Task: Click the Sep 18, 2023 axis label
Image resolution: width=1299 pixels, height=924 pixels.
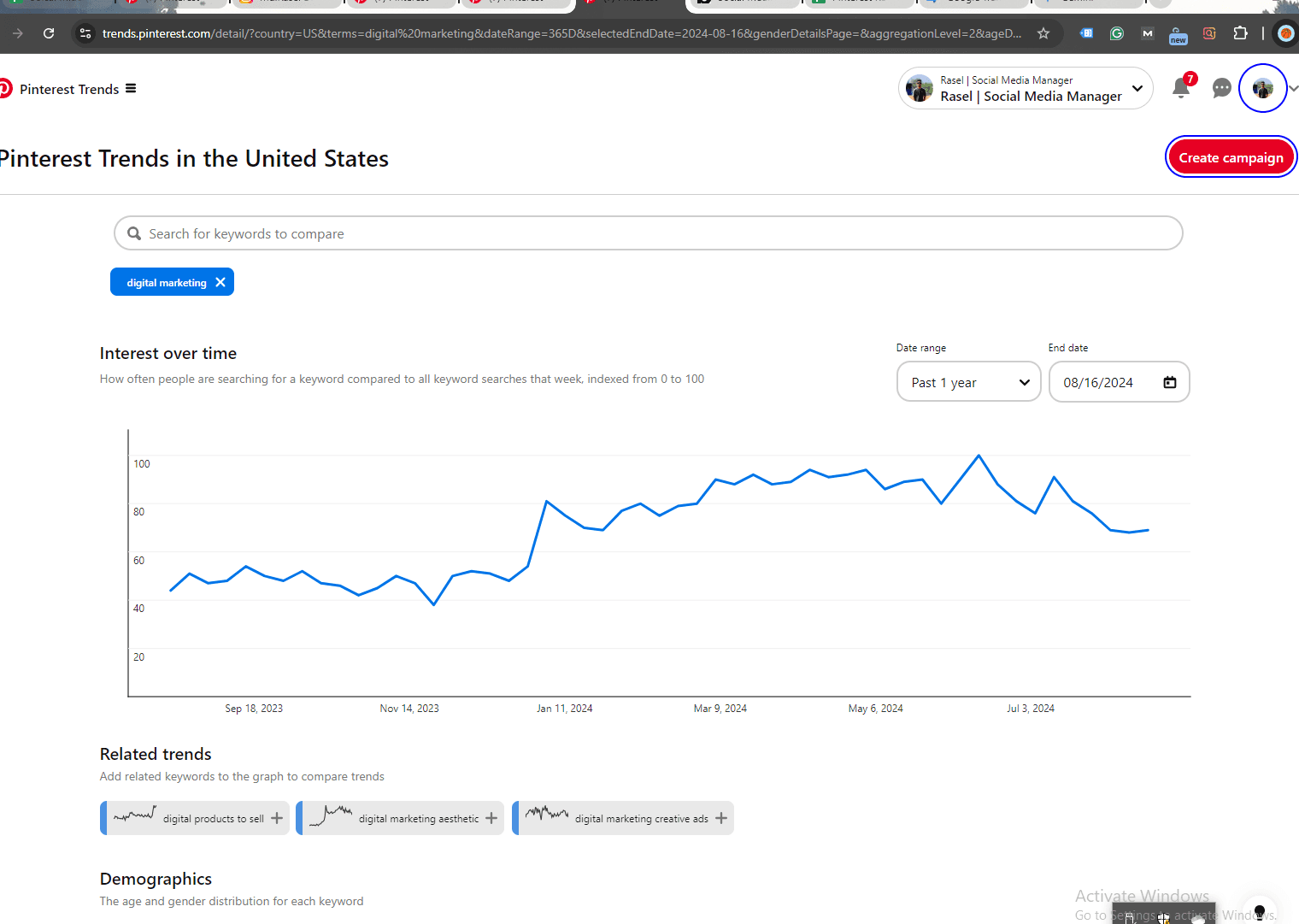Action: click(254, 708)
